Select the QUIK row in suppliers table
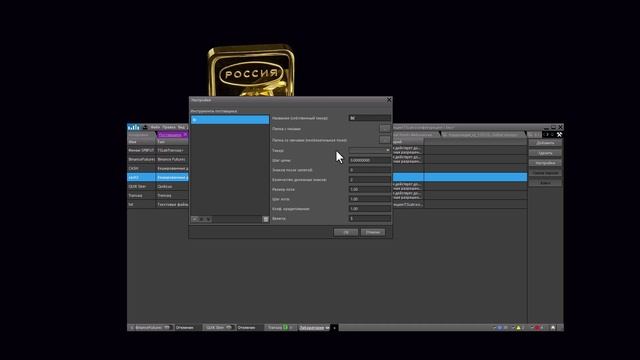The height and width of the screenshot is (360, 640). point(158,187)
